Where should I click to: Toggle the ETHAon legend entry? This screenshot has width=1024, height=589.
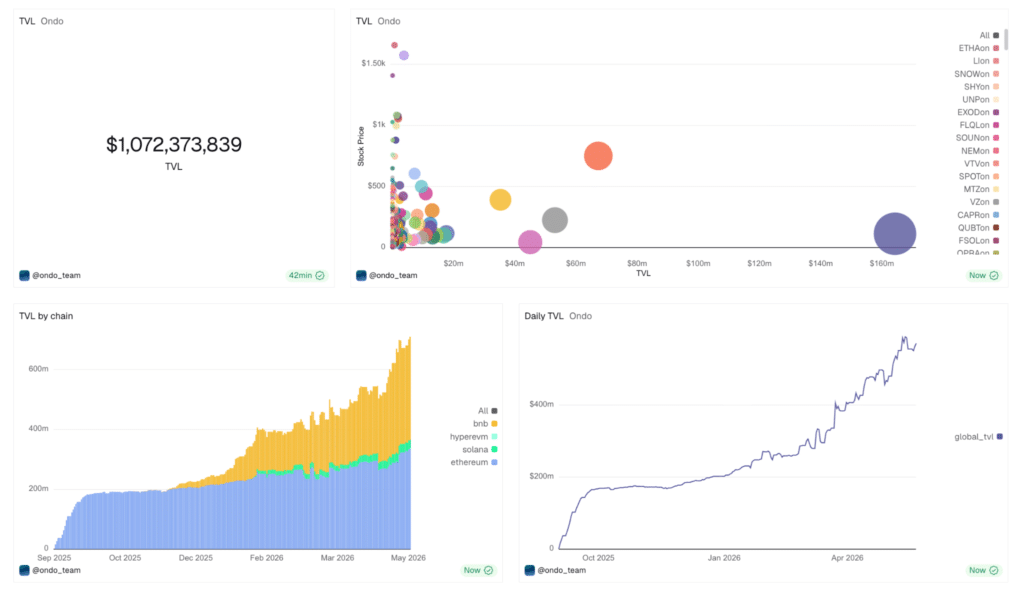click(x=978, y=48)
